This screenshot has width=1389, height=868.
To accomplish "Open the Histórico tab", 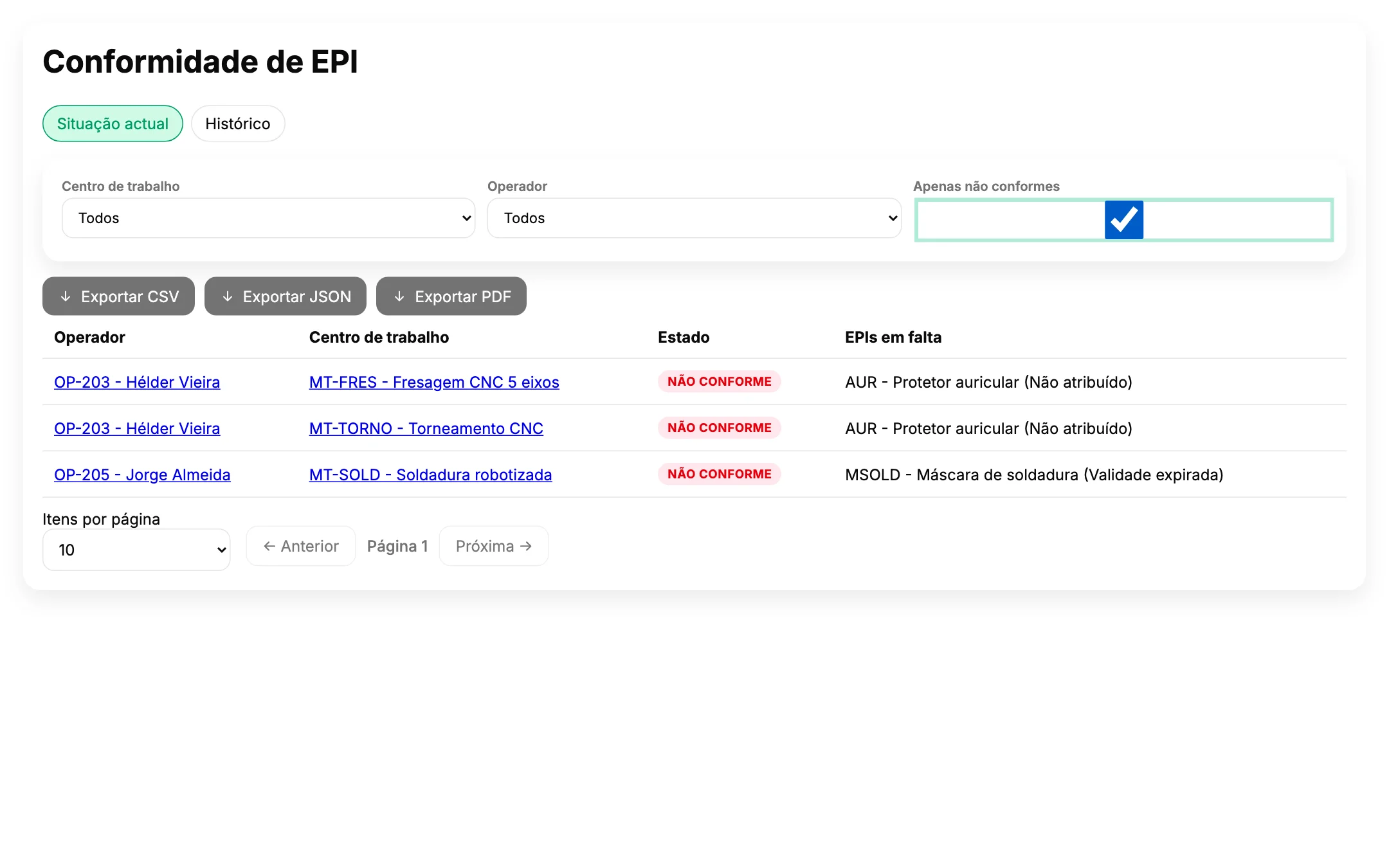I will [238, 123].
